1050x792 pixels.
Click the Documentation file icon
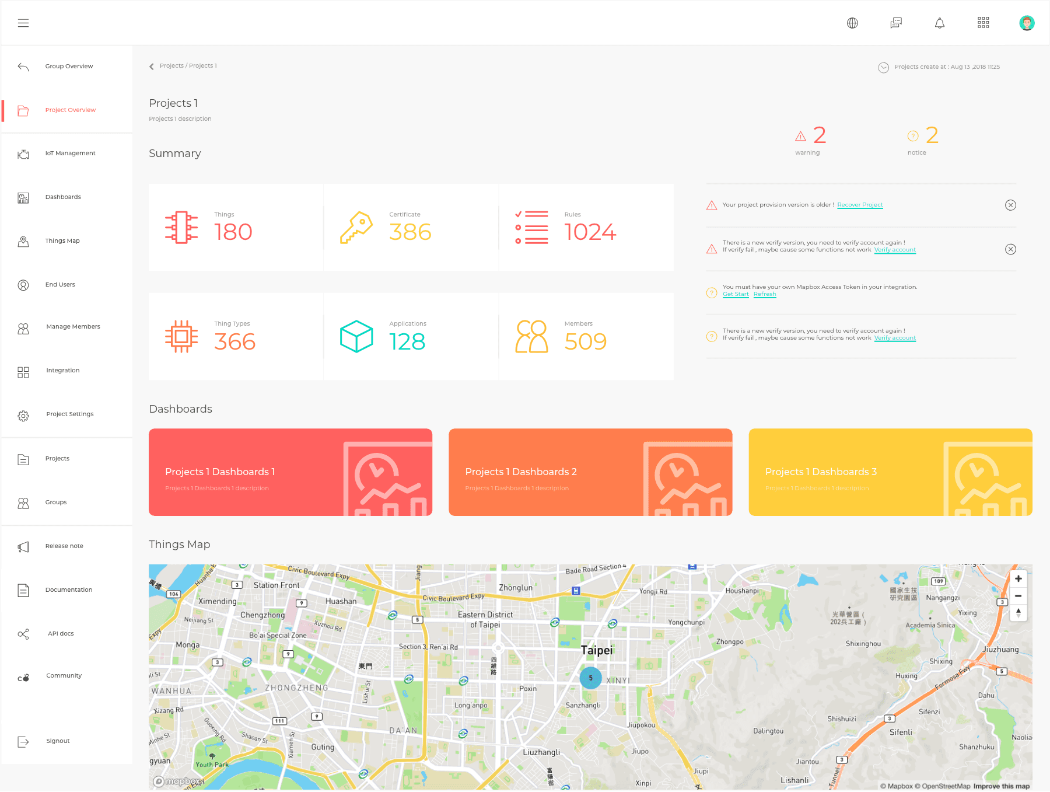(x=23, y=590)
